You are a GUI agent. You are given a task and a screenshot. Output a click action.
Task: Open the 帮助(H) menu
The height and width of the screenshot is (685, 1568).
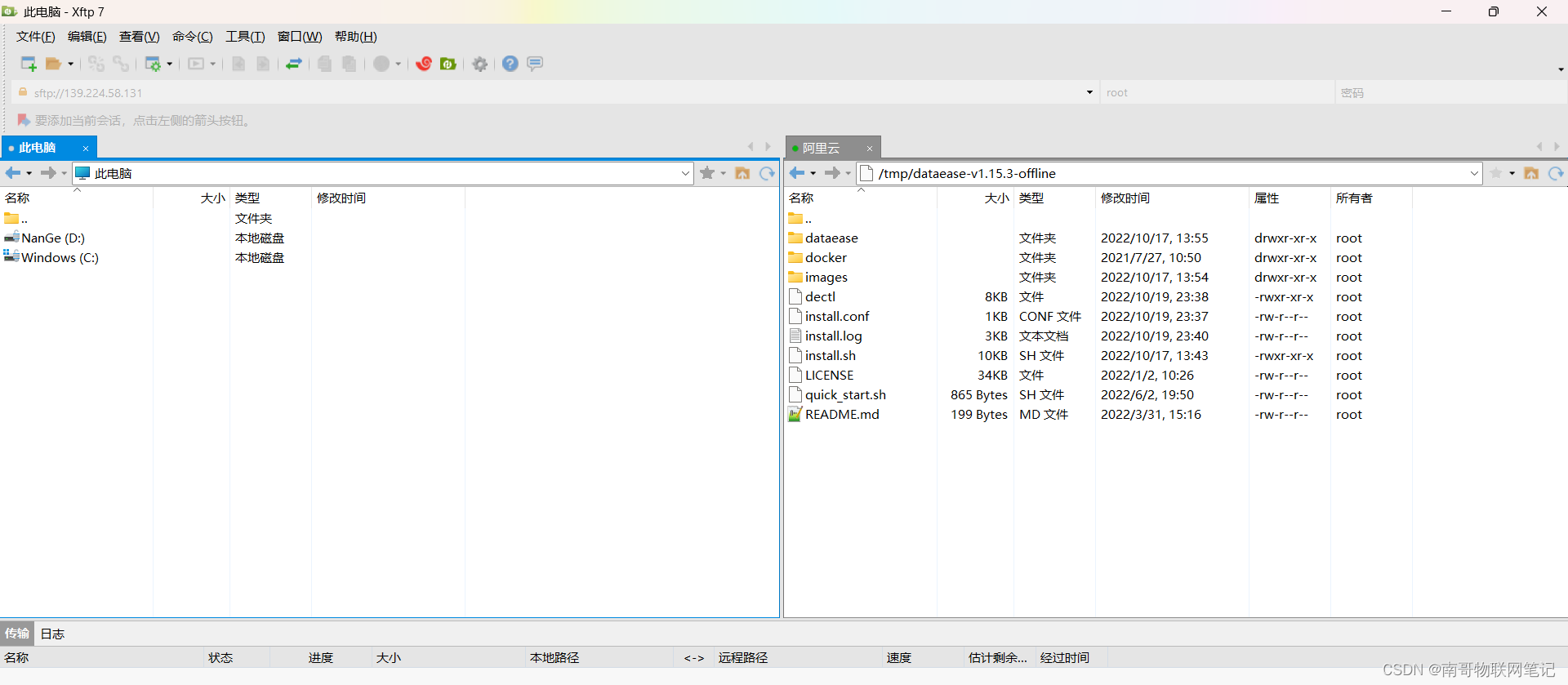pyautogui.click(x=356, y=37)
